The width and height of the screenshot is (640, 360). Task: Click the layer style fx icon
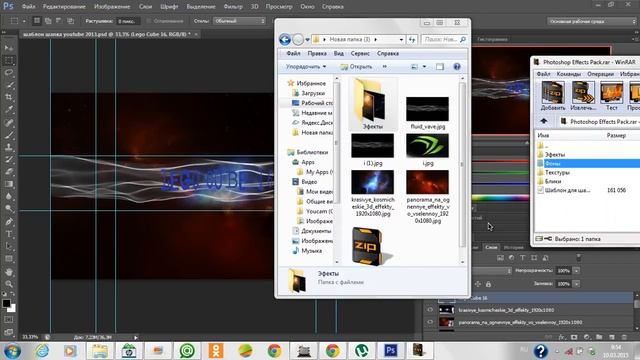pyautogui.click(x=562, y=337)
